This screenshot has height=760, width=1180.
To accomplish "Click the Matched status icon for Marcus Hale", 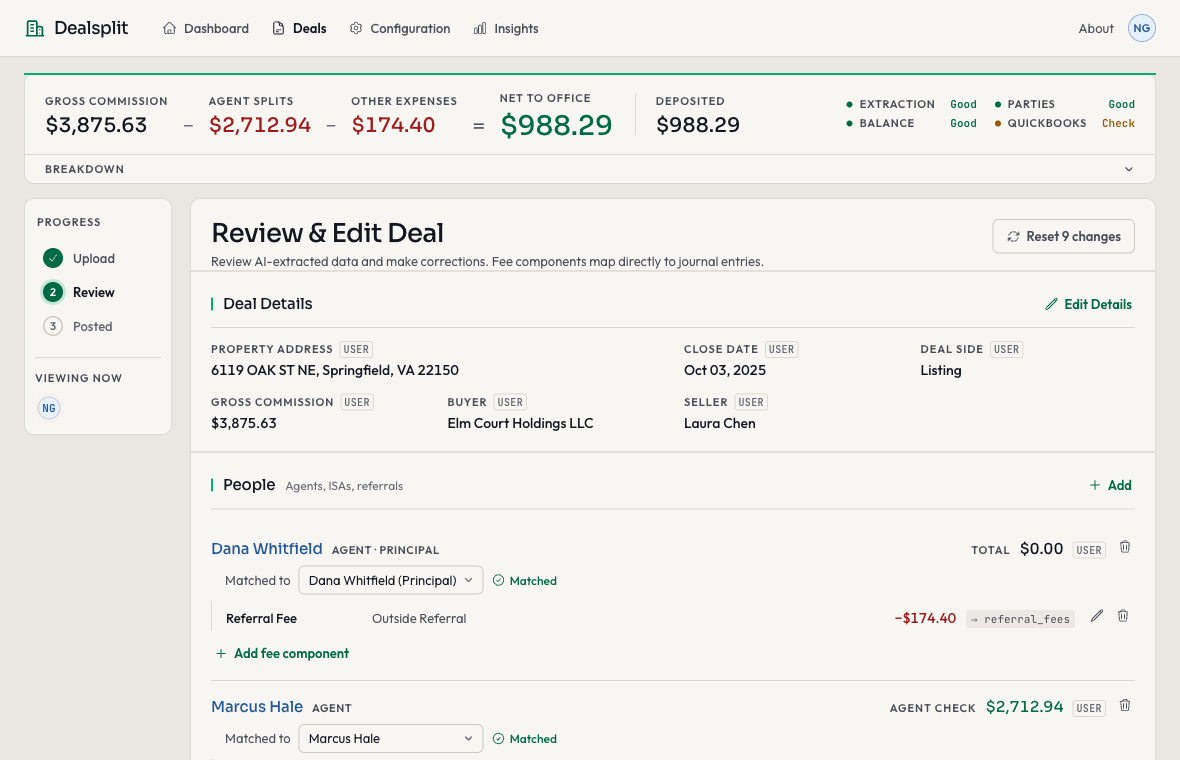I will (498, 739).
